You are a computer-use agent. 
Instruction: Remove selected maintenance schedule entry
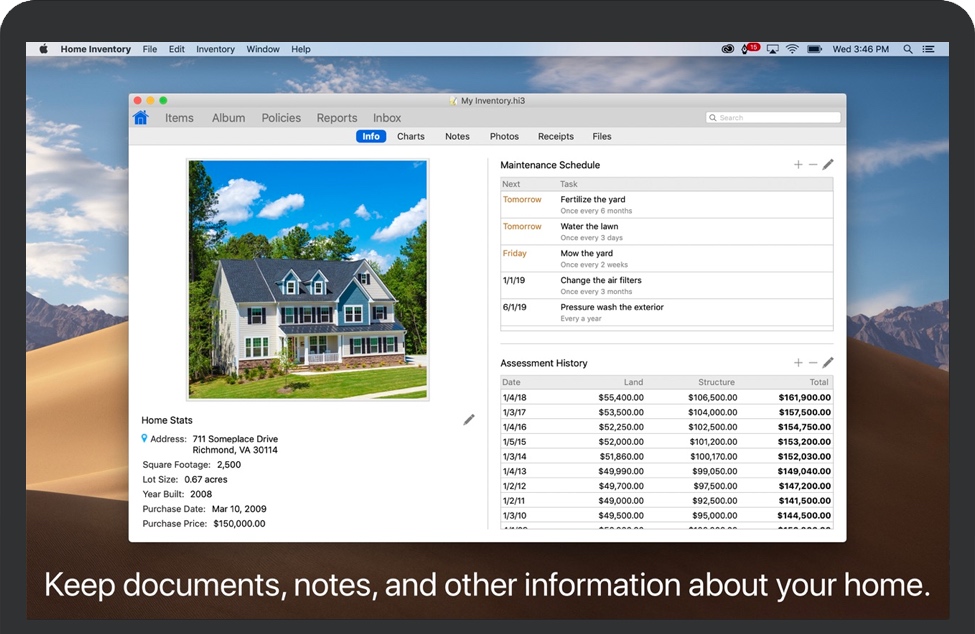[813, 165]
